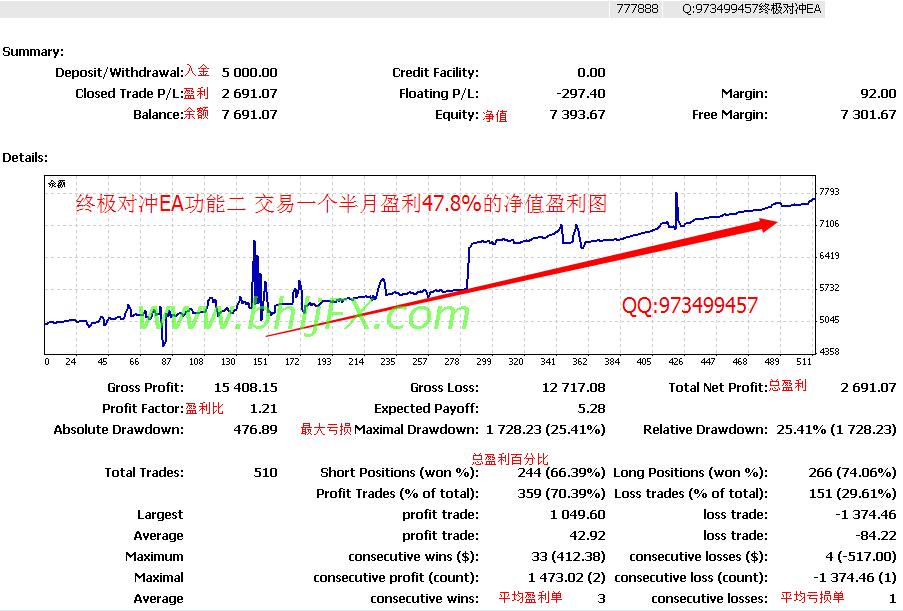Select the Gross Loss value 12 717.08
The height and width of the screenshot is (611, 903).
573,388
